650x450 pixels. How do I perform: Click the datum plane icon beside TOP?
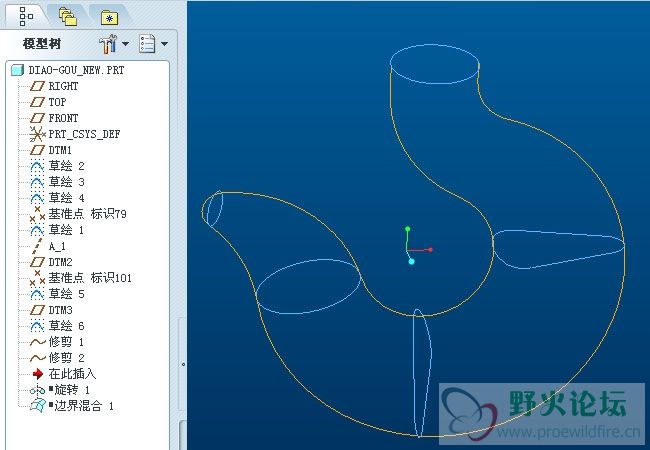(37, 102)
